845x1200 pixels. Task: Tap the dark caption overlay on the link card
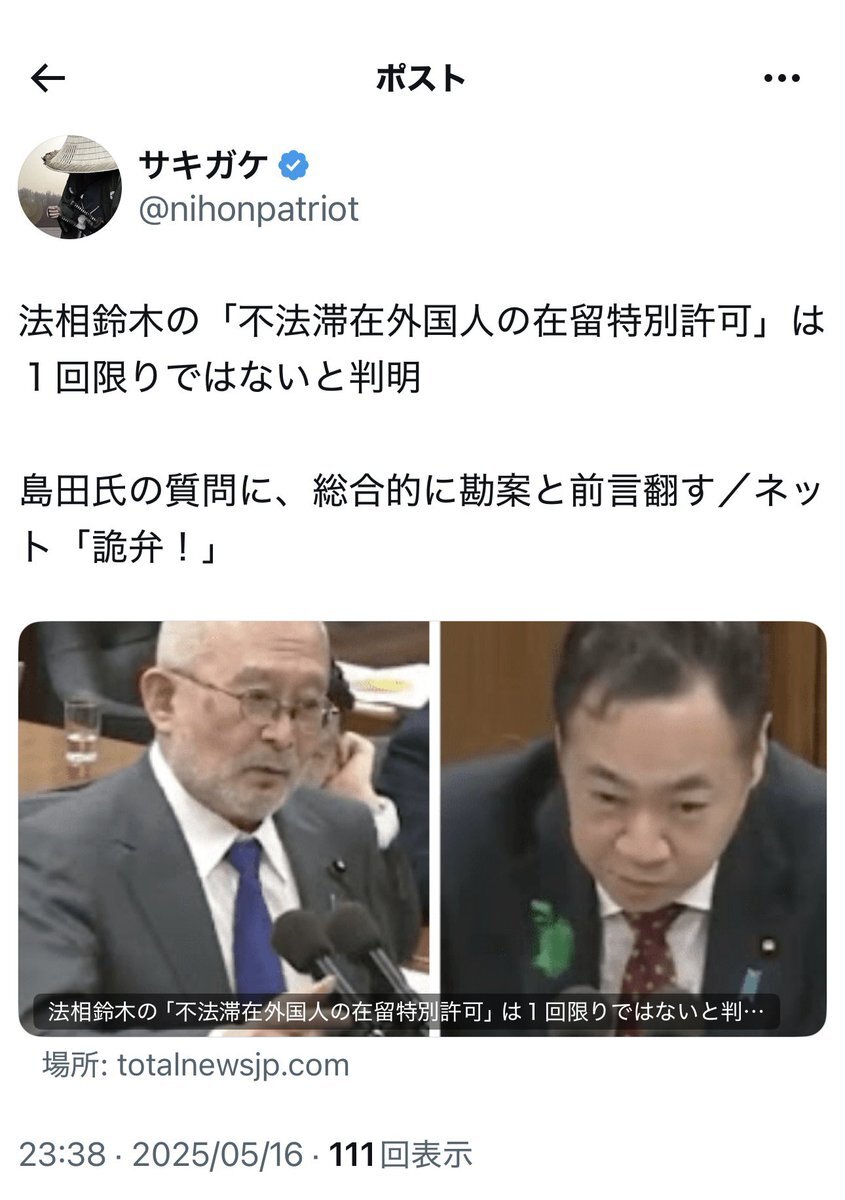coord(407,1012)
